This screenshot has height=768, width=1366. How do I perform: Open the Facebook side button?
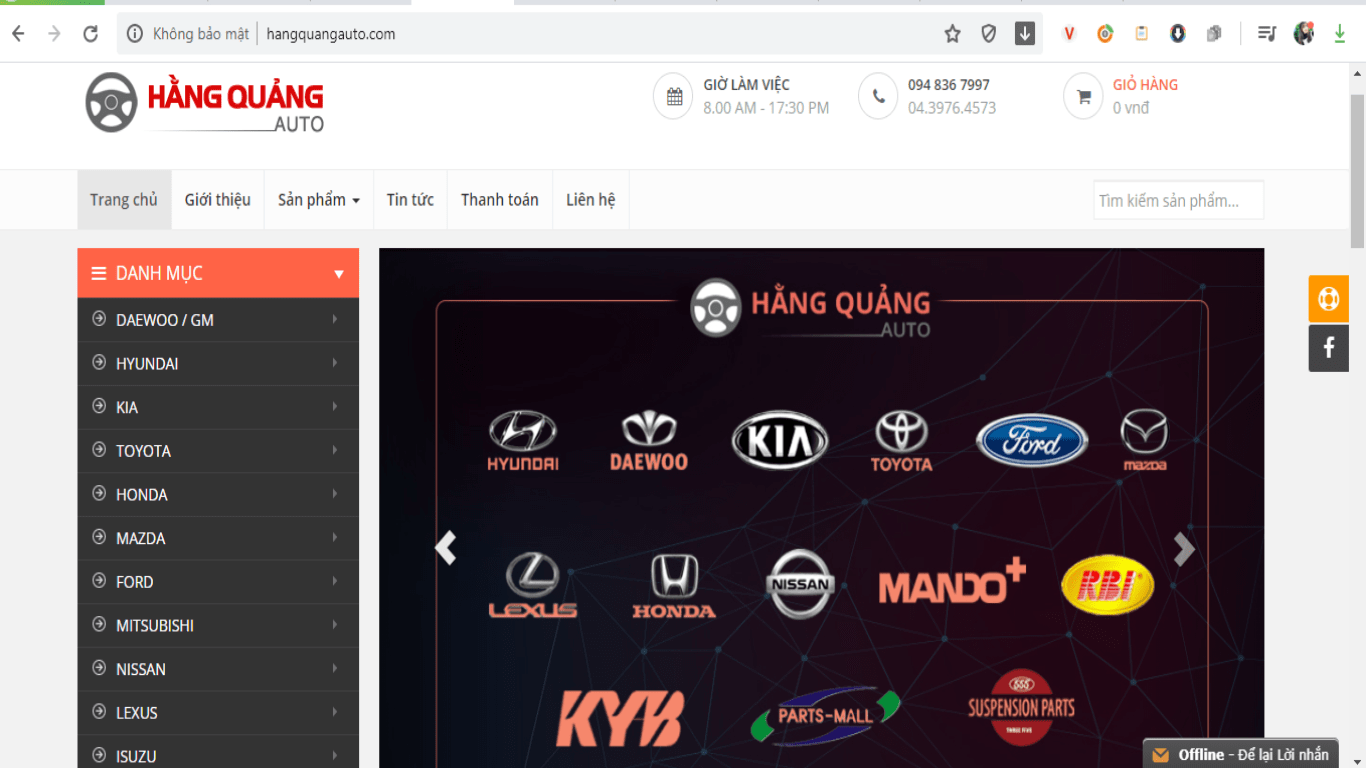(1329, 348)
